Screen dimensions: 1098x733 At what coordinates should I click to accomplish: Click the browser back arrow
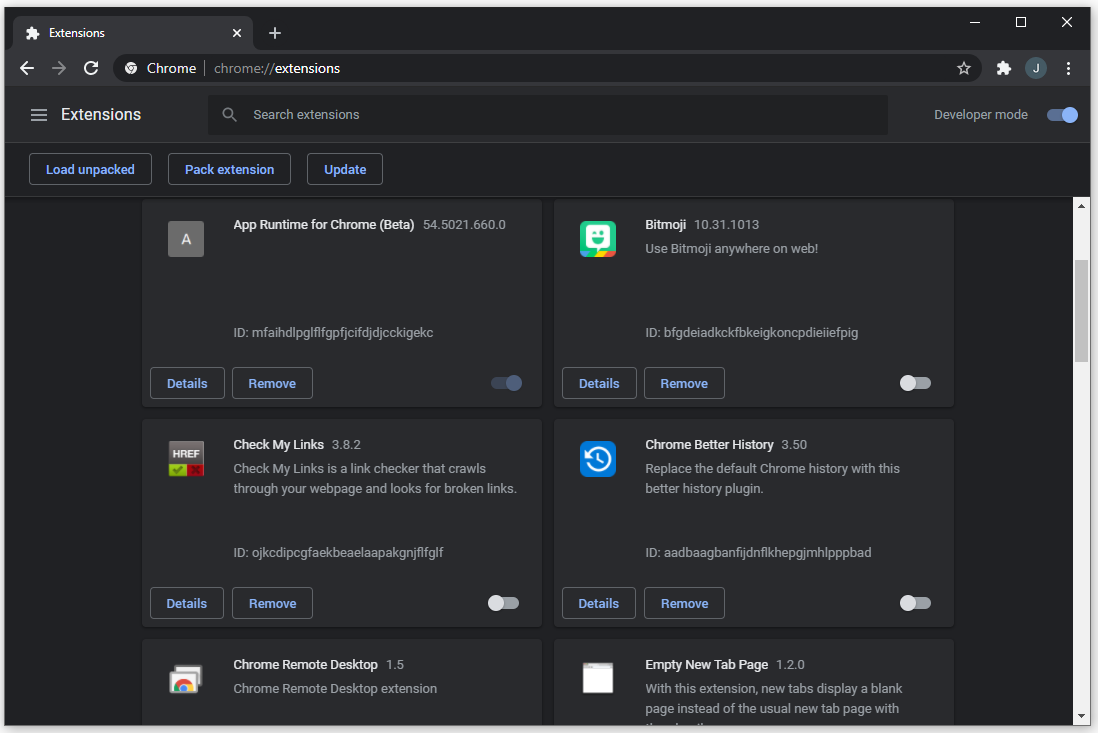(x=27, y=68)
